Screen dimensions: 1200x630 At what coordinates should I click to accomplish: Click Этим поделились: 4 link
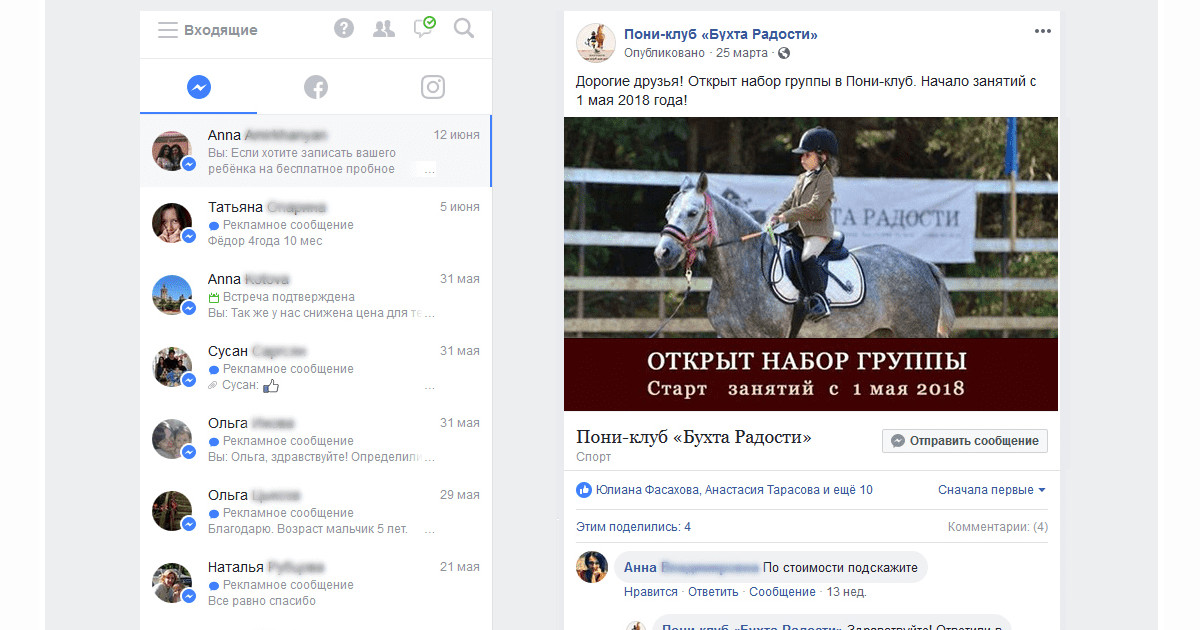click(x=633, y=527)
